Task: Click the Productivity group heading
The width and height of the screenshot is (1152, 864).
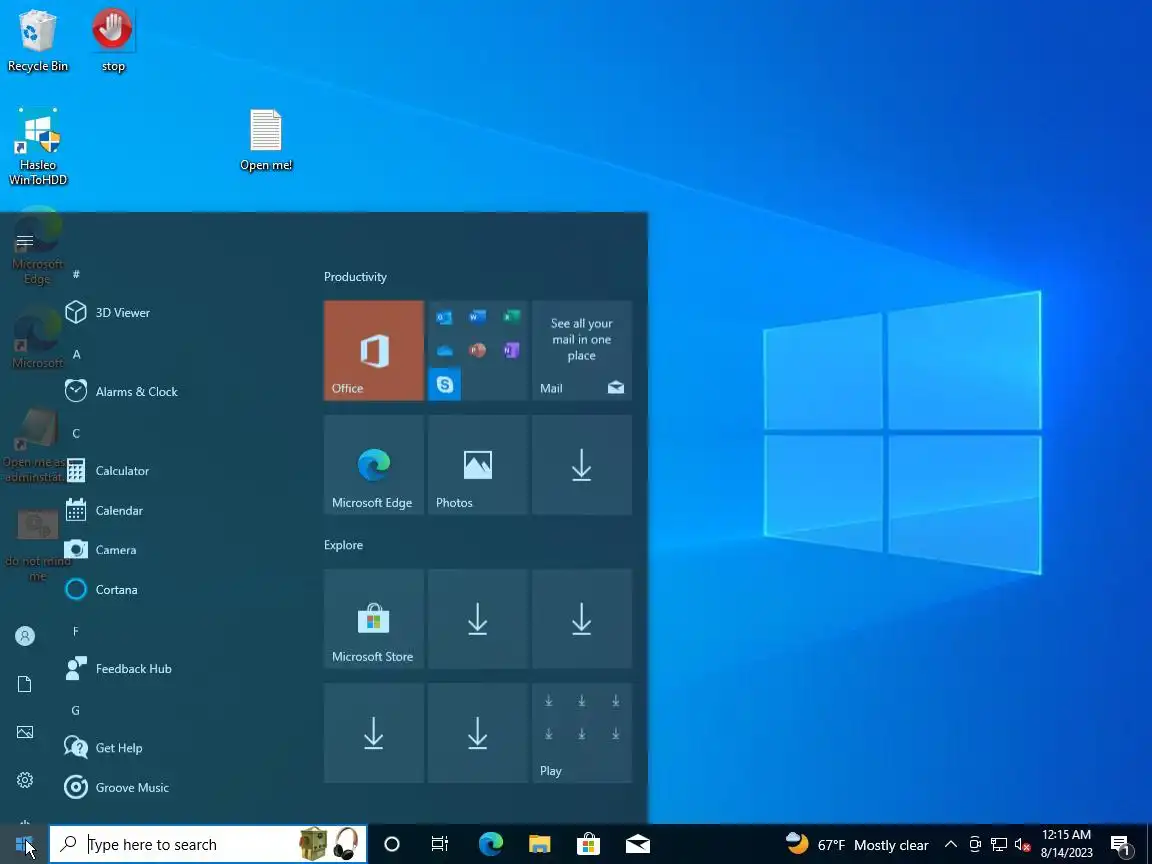Action: coord(355,277)
